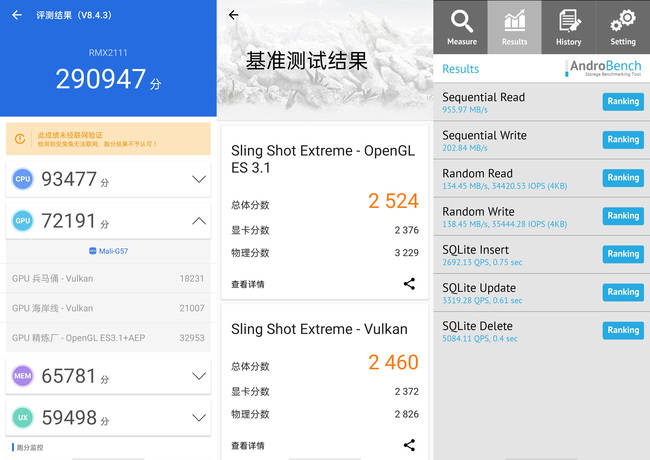Open AndroBench Setting tab
Image resolution: width=650 pixels, height=460 pixels.
(x=623, y=27)
